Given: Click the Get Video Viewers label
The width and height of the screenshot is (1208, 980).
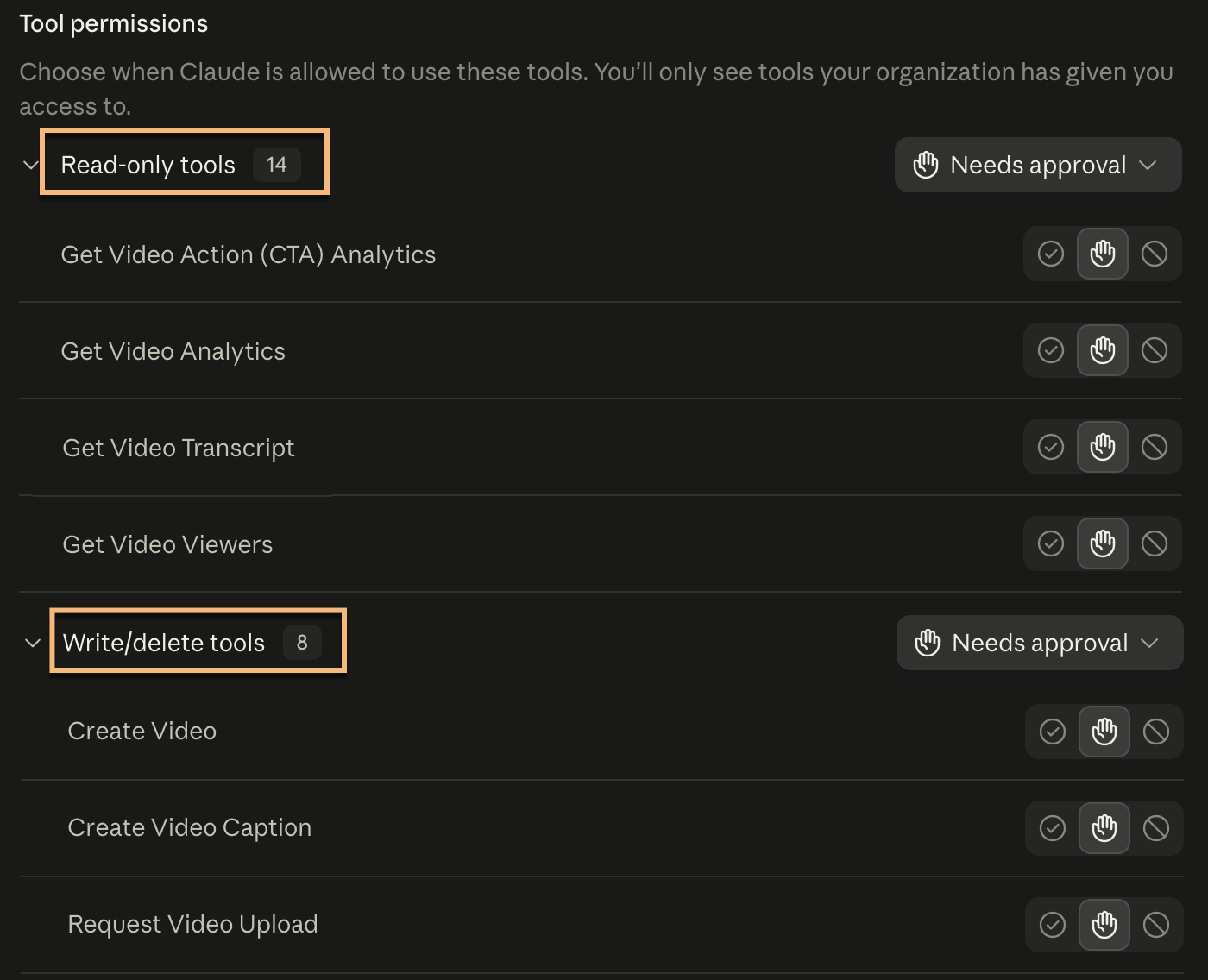Looking at the screenshot, I should pyautogui.click(x=167, y=544).
